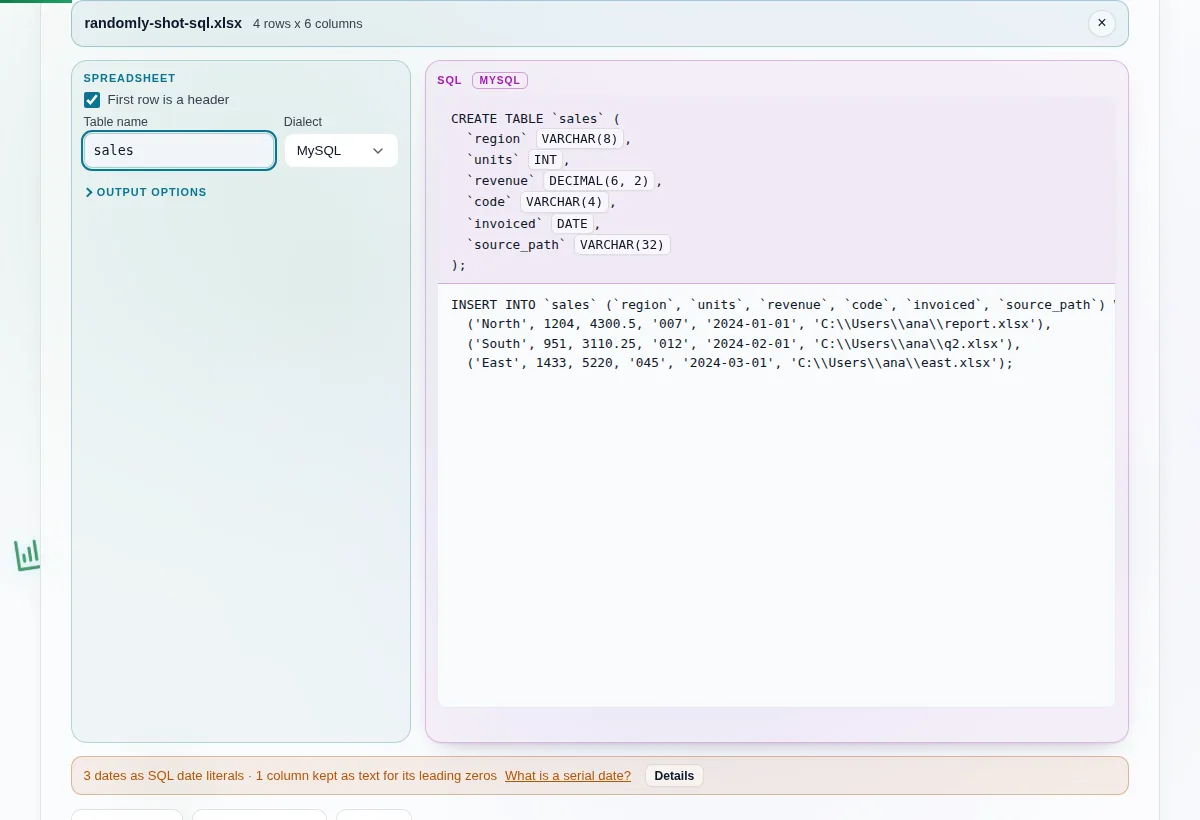
Task: Click the DATE type chip for invoiced
Action: pyautogui.click(x=573, y=224)
